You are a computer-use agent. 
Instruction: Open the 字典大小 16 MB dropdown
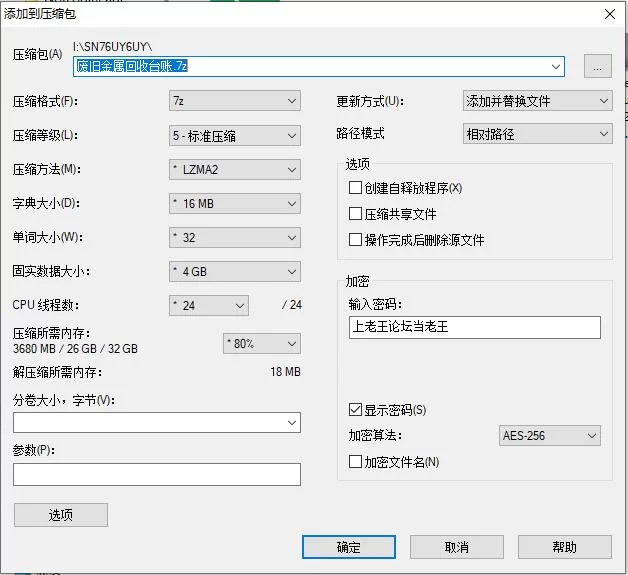click(x=235, y=204)
